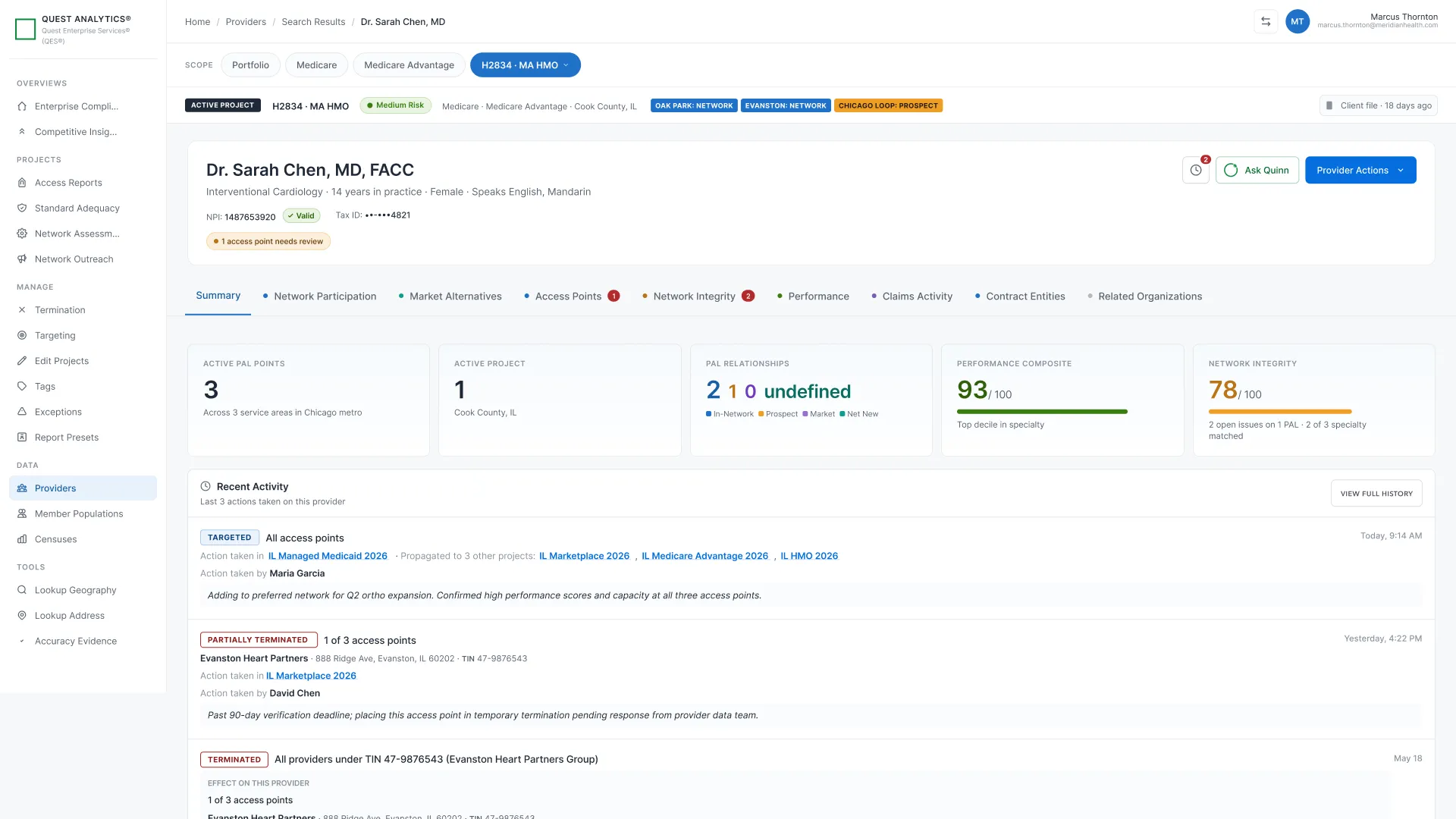
Task: Click the Client file 18 days ago button
Action: [1378, 105]
